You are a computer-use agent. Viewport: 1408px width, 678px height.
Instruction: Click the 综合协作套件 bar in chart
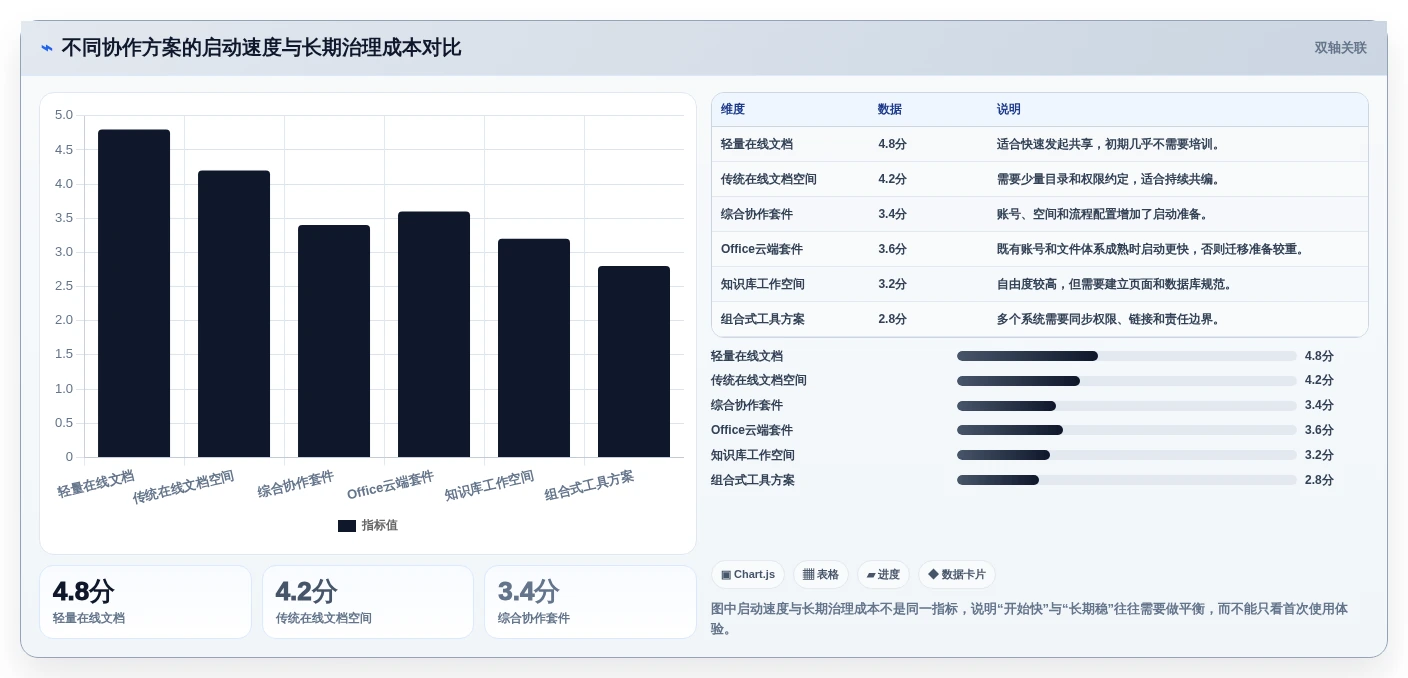point(334,341)
